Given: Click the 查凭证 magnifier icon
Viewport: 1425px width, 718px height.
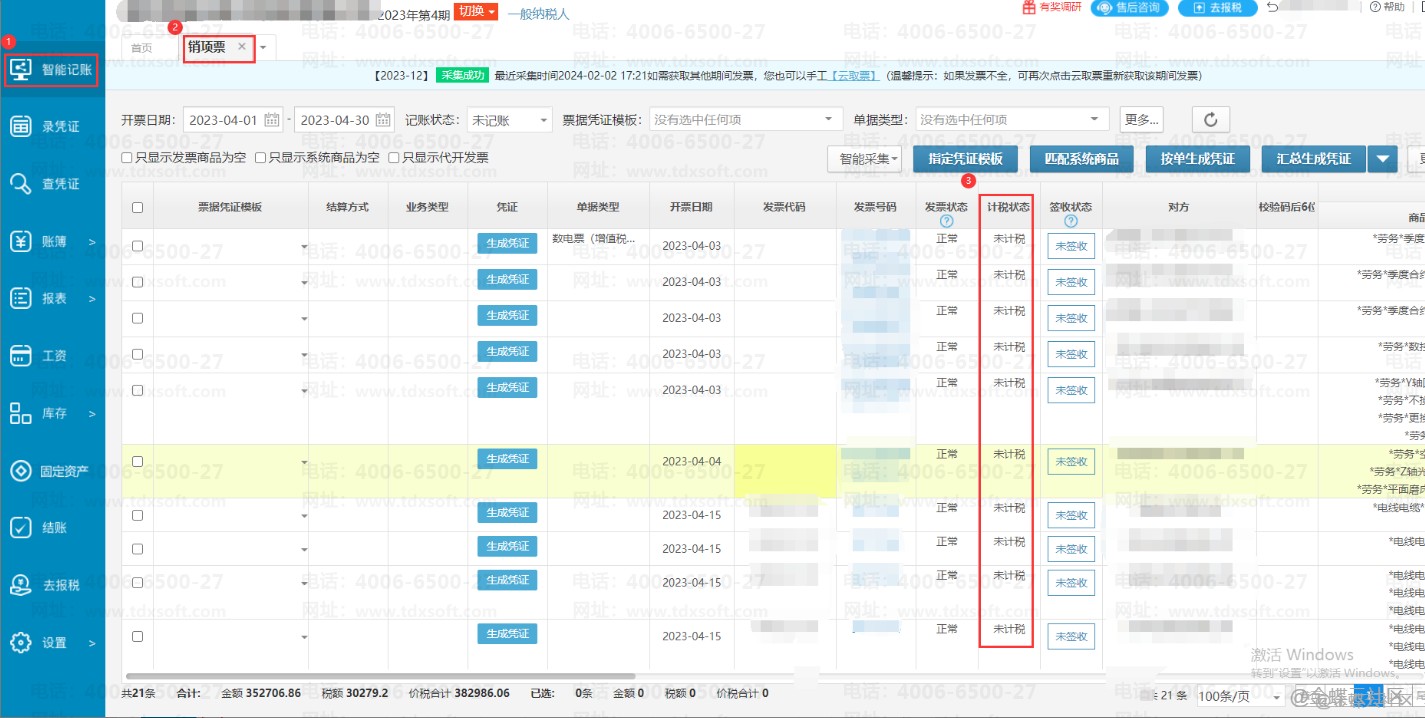Looking at the screenshot, I should 21,183.
